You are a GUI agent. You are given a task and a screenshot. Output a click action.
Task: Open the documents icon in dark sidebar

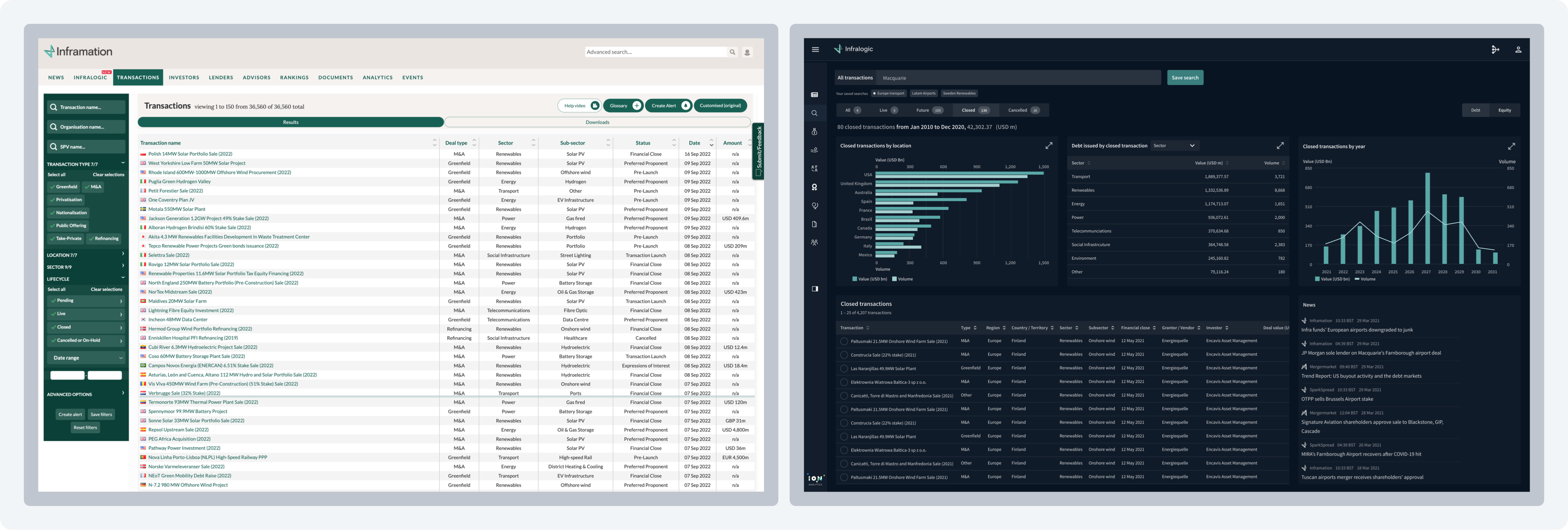point(815,224)
